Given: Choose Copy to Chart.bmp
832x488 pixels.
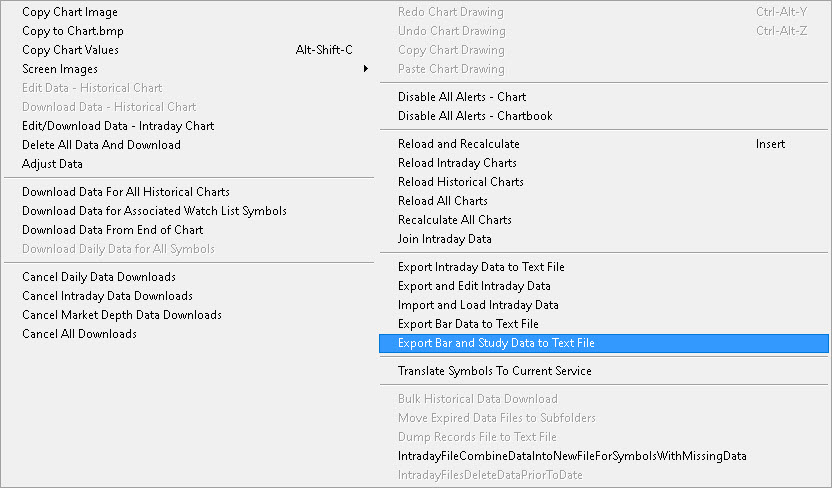Looking at the screenshot, I should coord(73,31).
